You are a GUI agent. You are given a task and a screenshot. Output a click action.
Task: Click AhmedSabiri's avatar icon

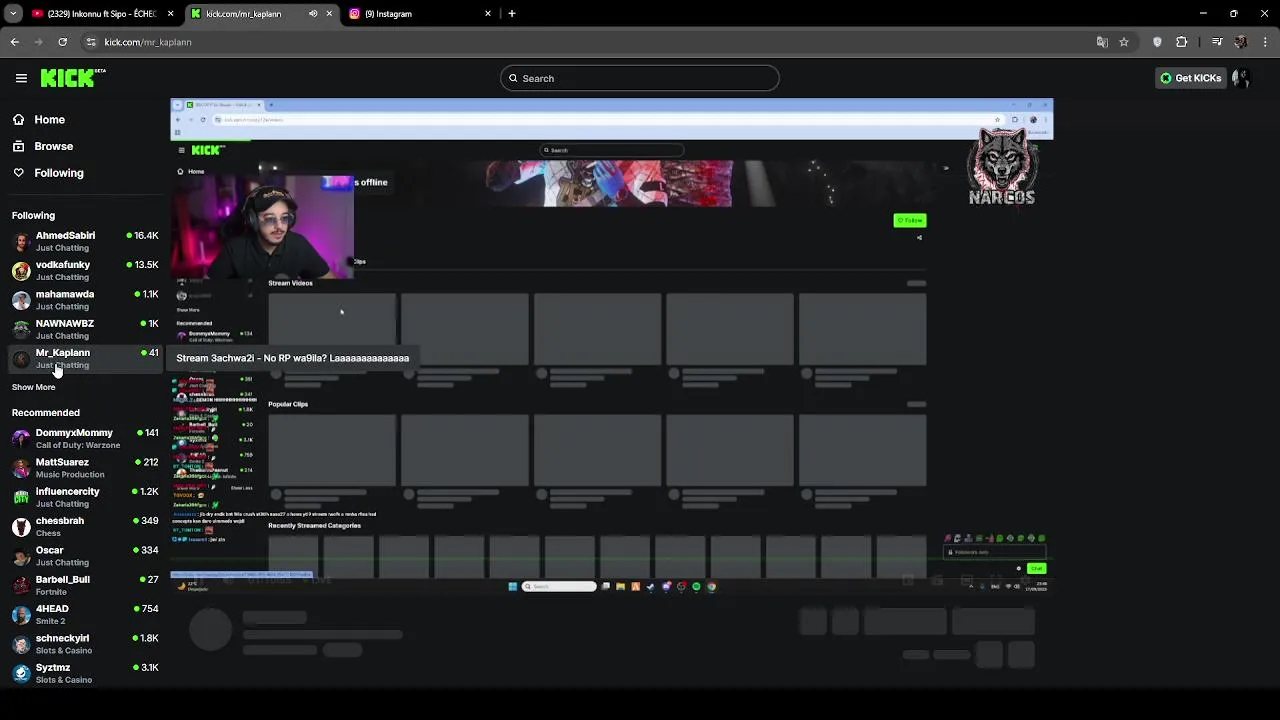pyautogui.click(x=21, y=241)
